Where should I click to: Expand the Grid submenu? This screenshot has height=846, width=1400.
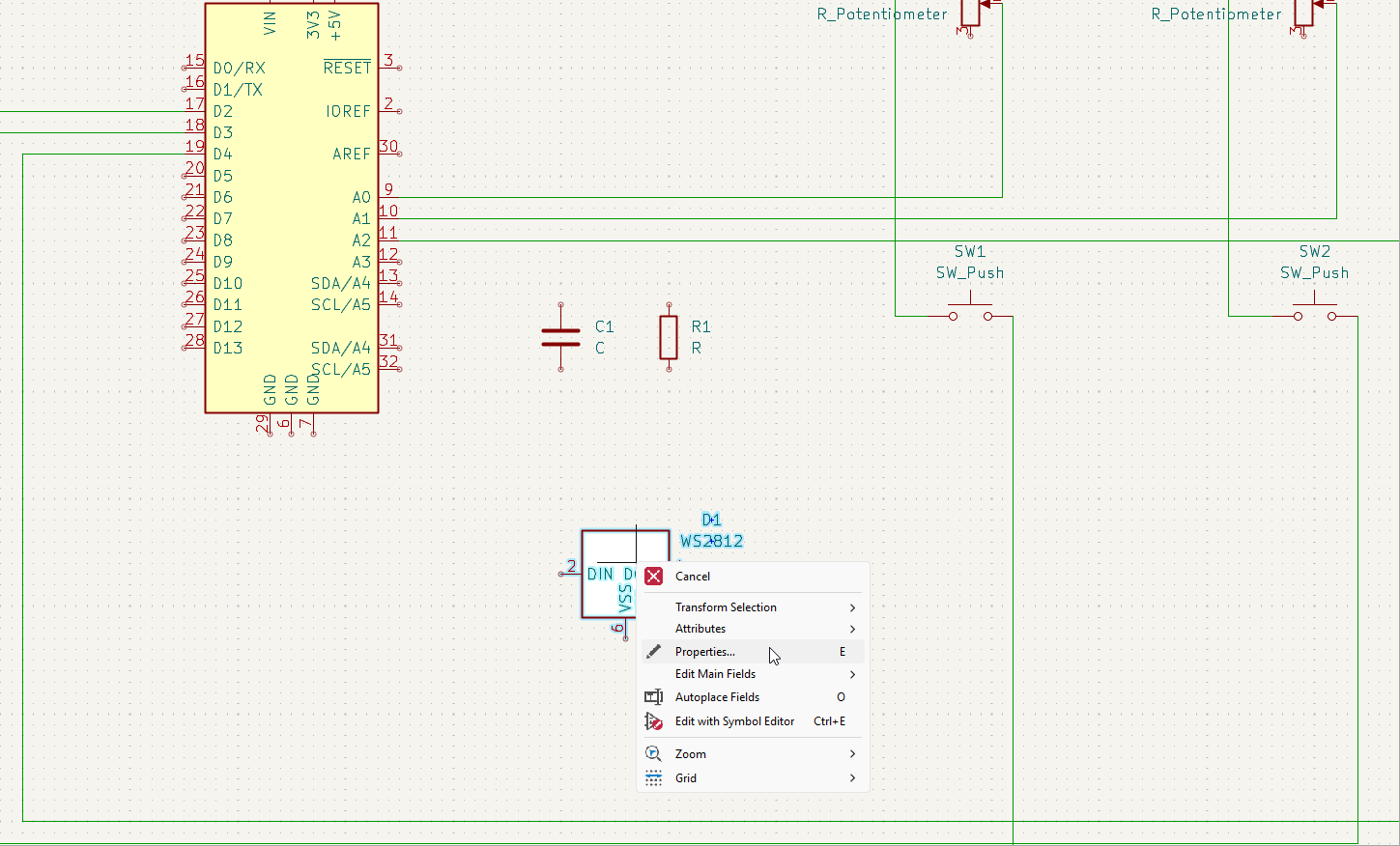(x=753, y=778)
